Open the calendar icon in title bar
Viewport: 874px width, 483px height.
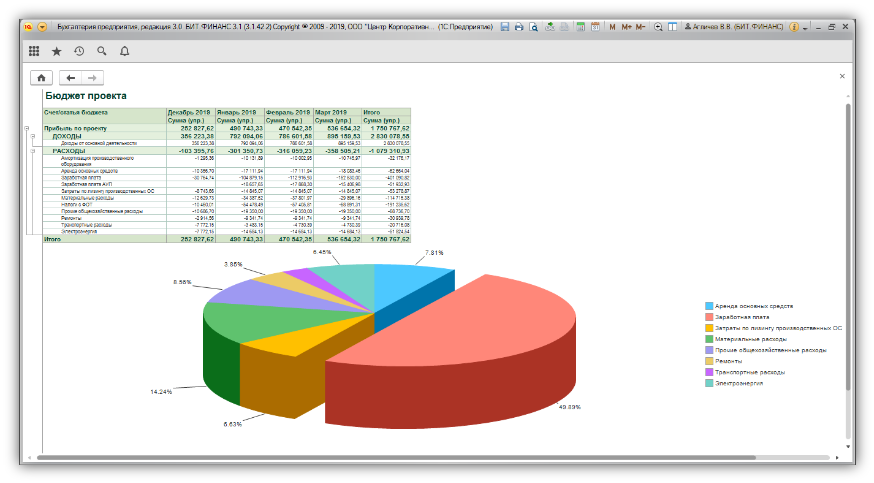point(593,27)
